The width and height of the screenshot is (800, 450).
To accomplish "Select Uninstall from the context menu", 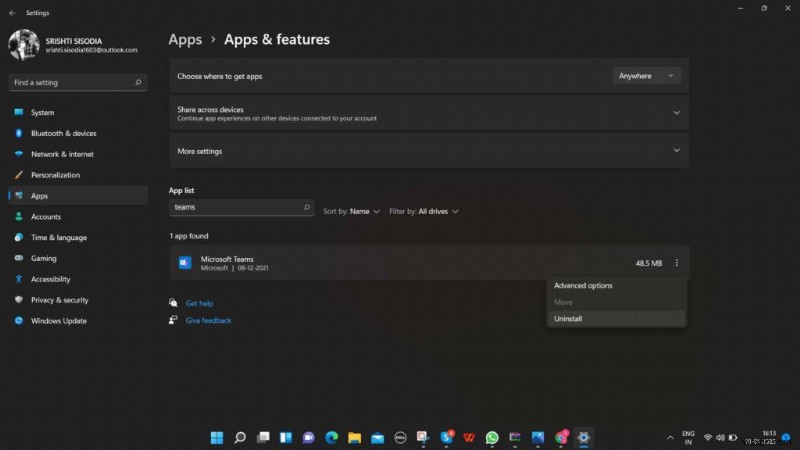I will [x=616, y=319].
